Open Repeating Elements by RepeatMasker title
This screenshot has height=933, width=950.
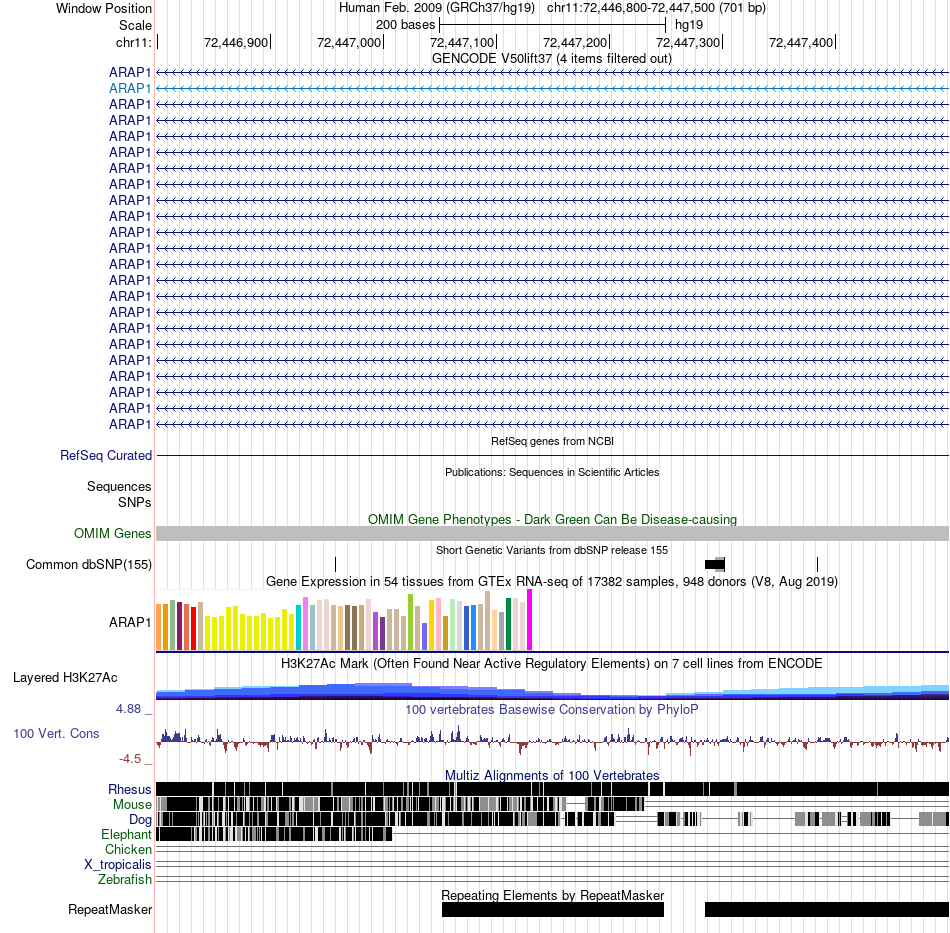click(552, 895)
